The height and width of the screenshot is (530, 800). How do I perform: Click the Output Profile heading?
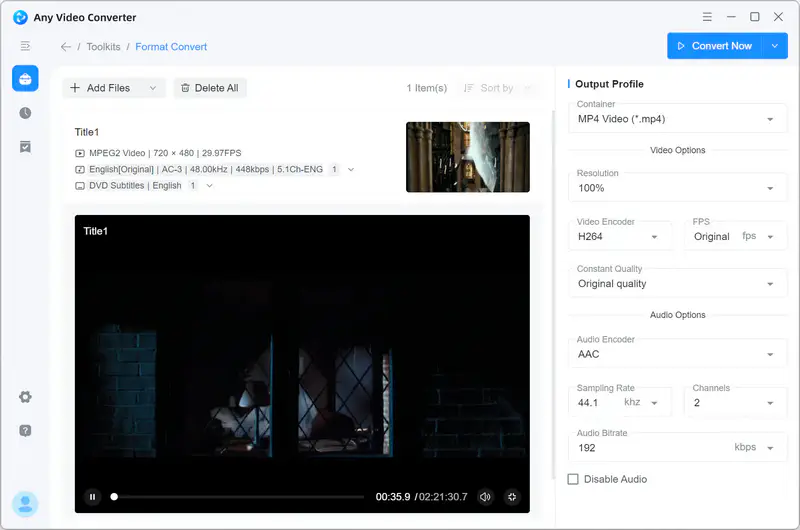coord(609,84)
